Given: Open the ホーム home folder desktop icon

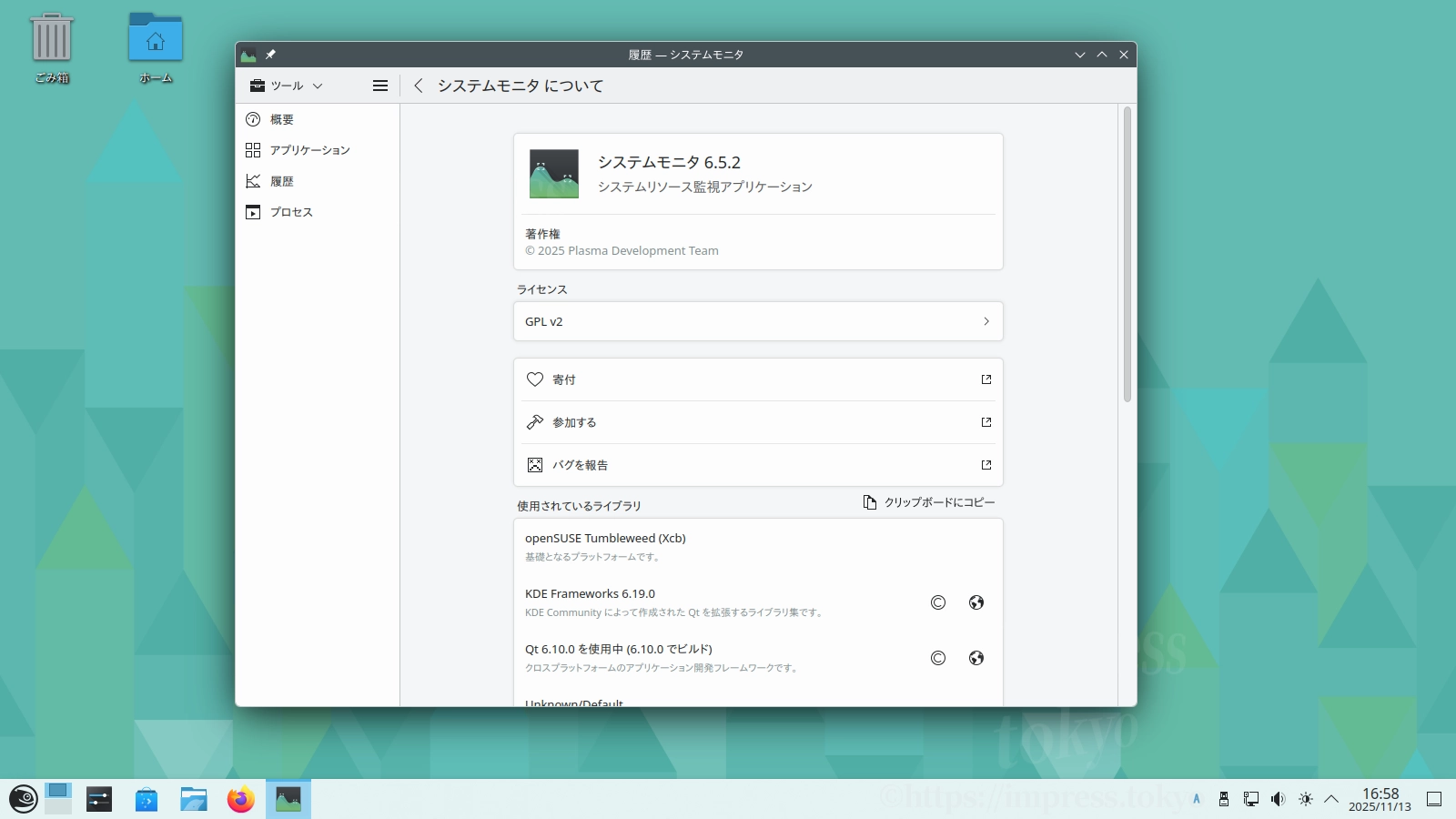Looking at the screenshot, I should [x=156, y=48].
